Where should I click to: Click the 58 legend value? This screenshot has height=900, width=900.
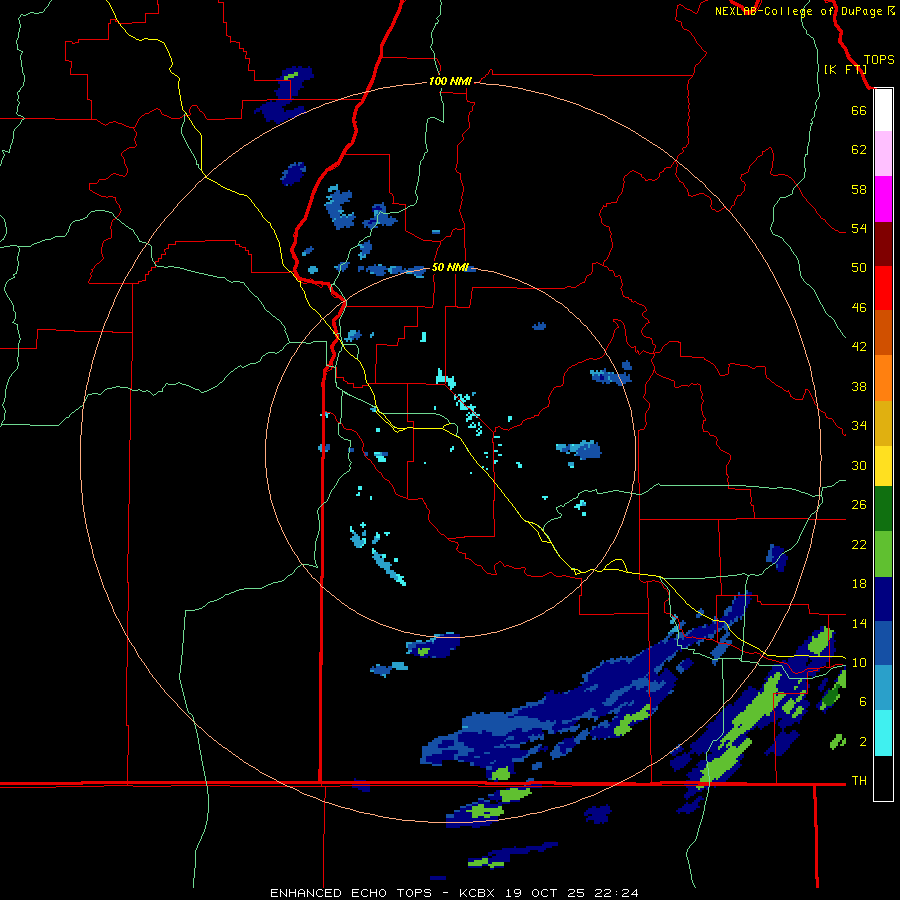tap(859, 189)
